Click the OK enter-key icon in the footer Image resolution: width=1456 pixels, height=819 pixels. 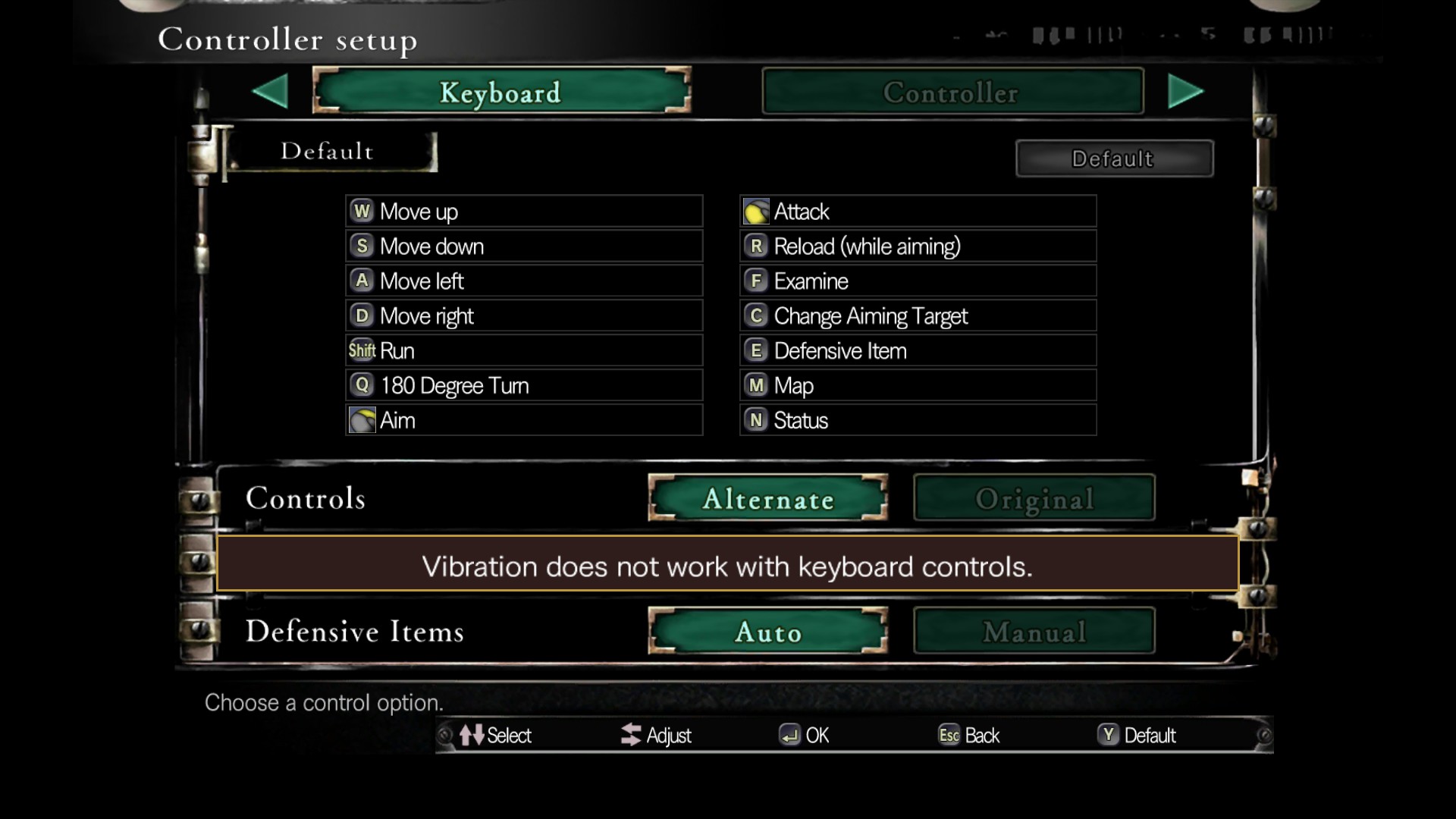tap(789, 735)
